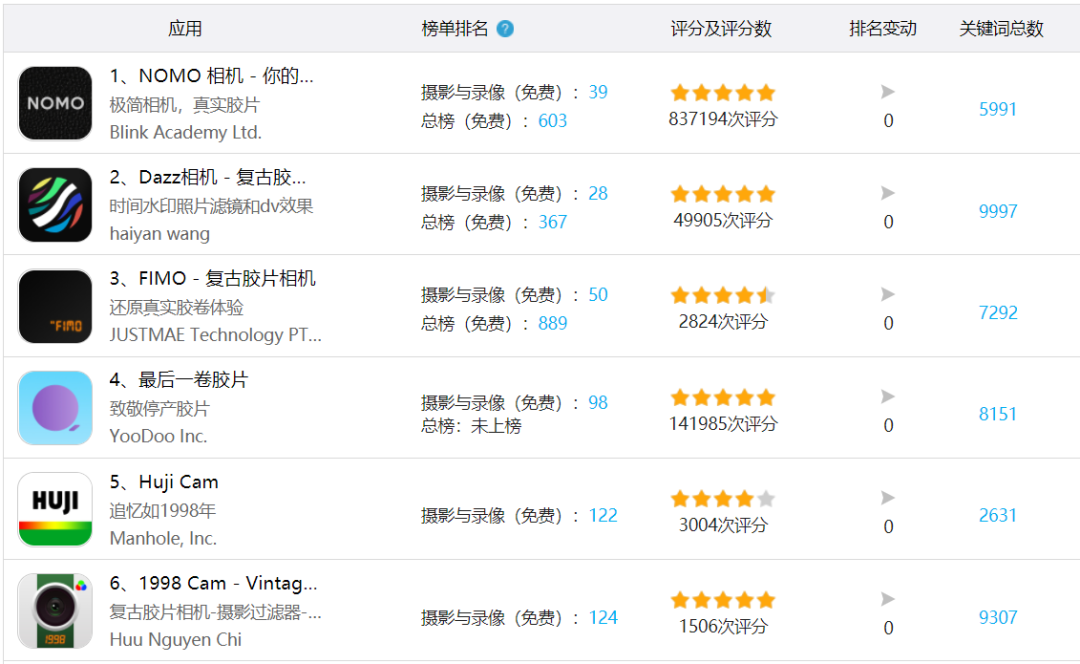1080x664 pixels.
Task: Open the Huji Cam app icon
Action: click(55, 510)
